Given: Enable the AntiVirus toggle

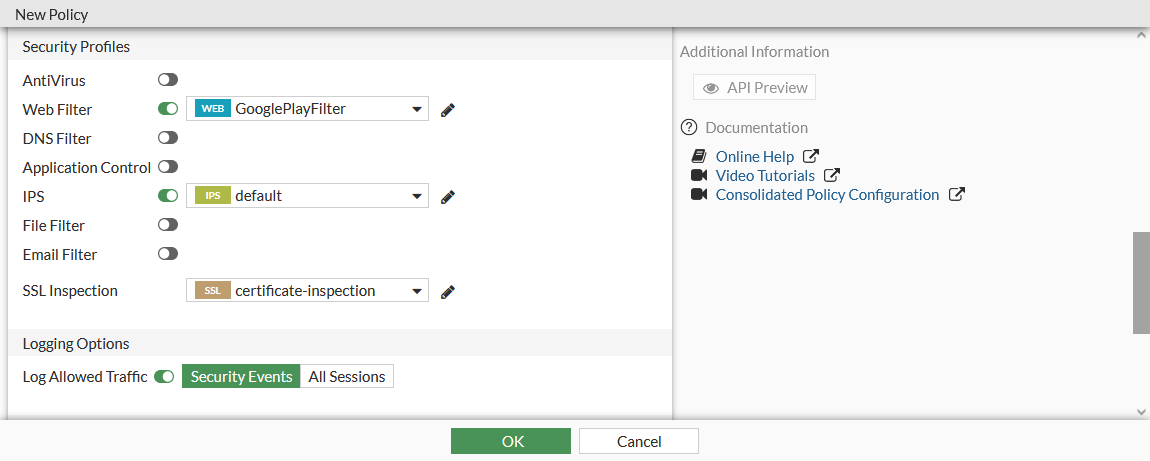Looking at the screenshot, I should [168, 80].
